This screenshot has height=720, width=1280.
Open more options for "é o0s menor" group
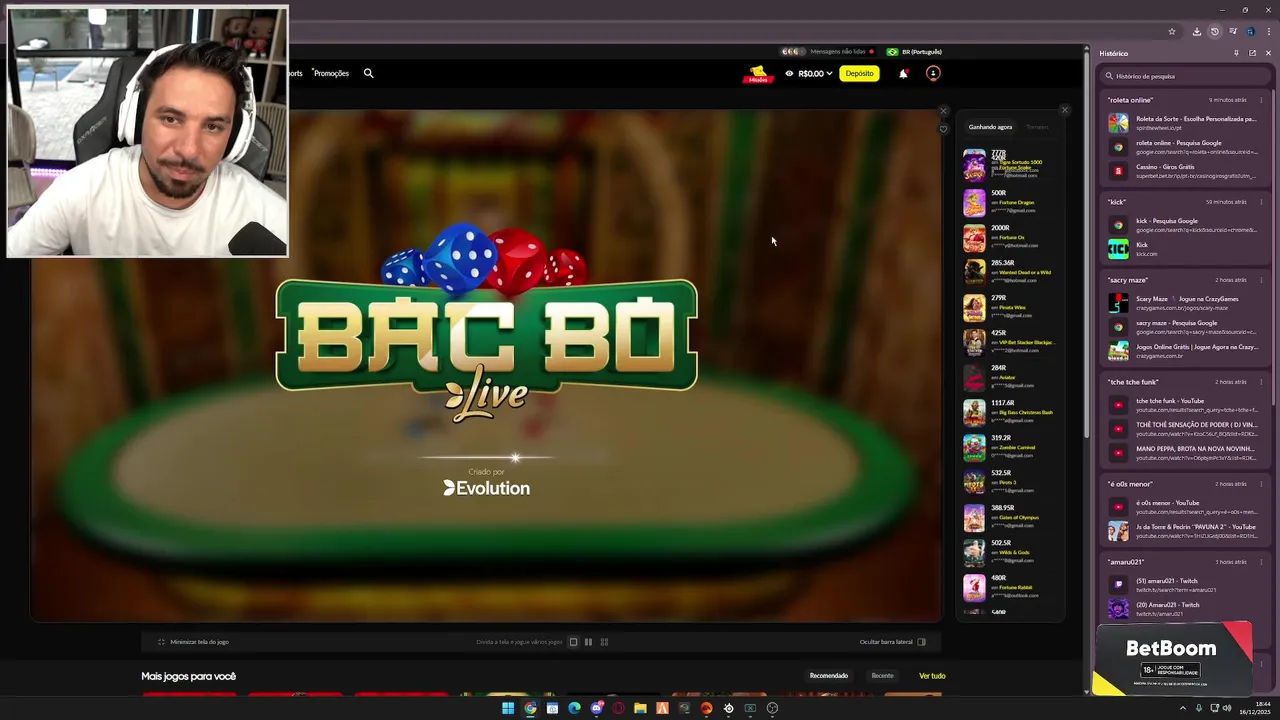1260,484
